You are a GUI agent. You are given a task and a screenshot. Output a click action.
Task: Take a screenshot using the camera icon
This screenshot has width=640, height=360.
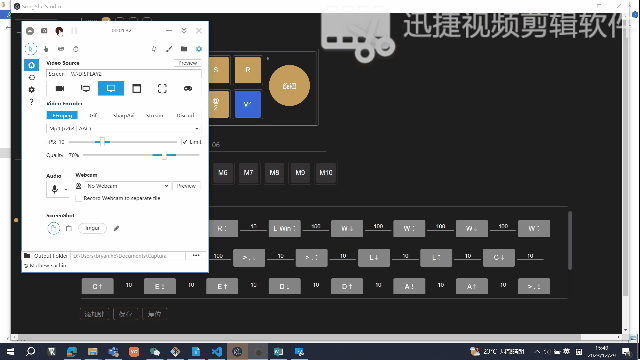tap(44, 31)
